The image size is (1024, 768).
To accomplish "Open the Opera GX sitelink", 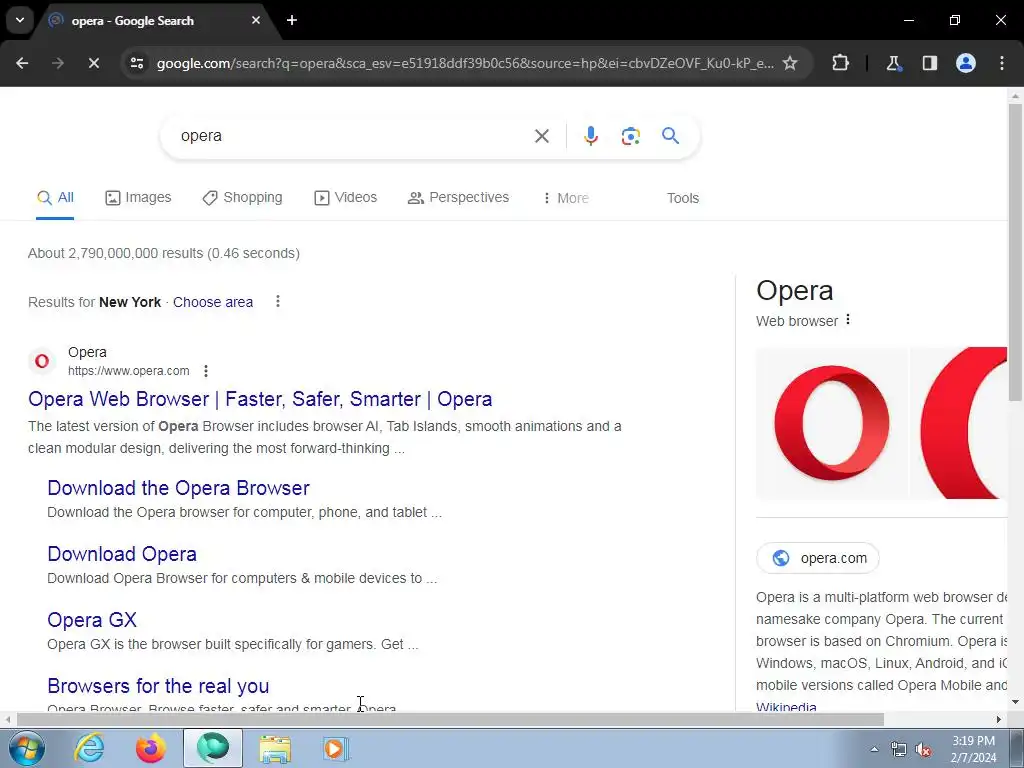I will click(x=92, y=620).
